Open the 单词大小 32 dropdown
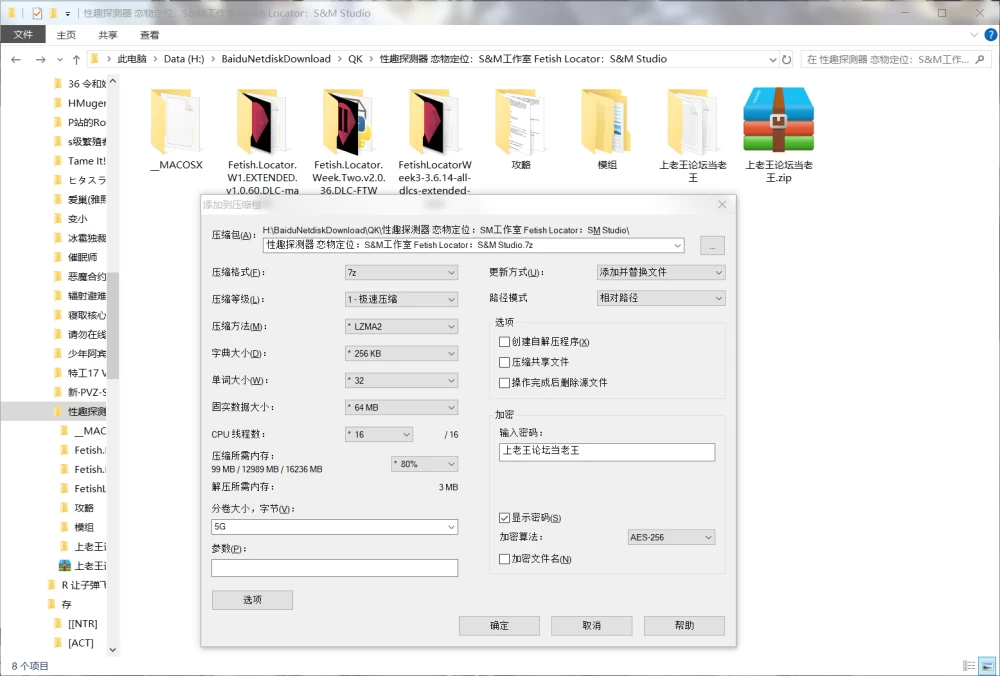Screen dimensions: 1000x676 click(401, 381)
